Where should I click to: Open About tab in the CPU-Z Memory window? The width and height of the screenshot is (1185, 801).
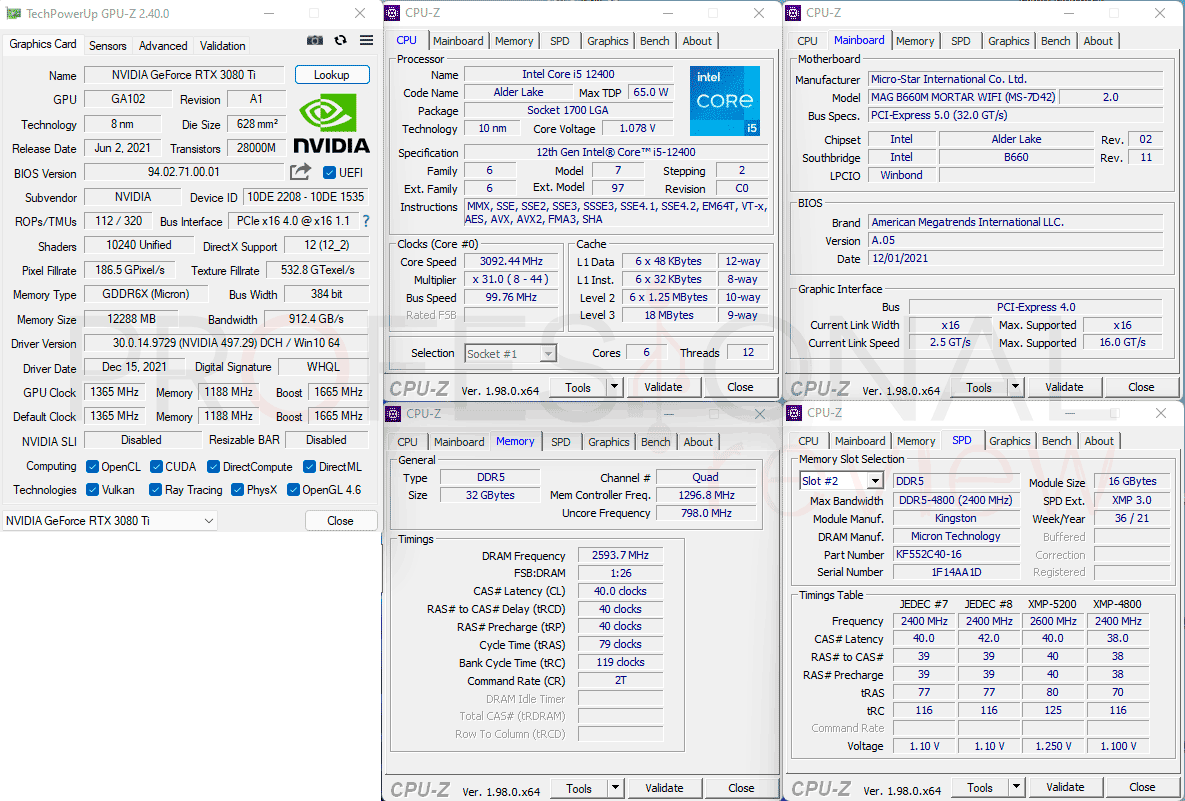698,442
